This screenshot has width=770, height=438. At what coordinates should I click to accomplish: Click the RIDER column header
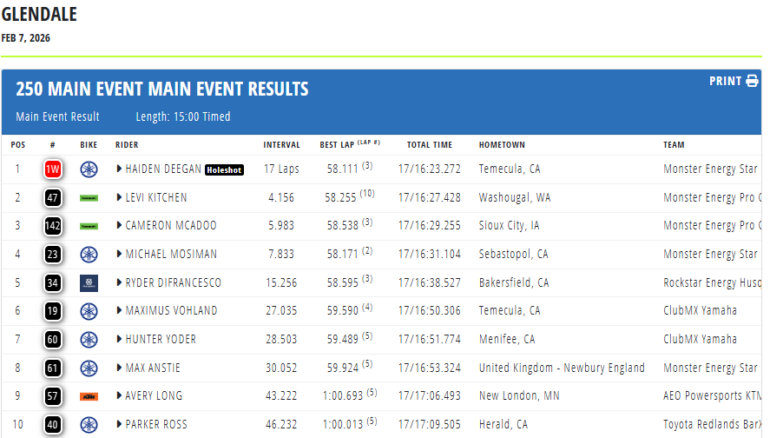point(127,144)
